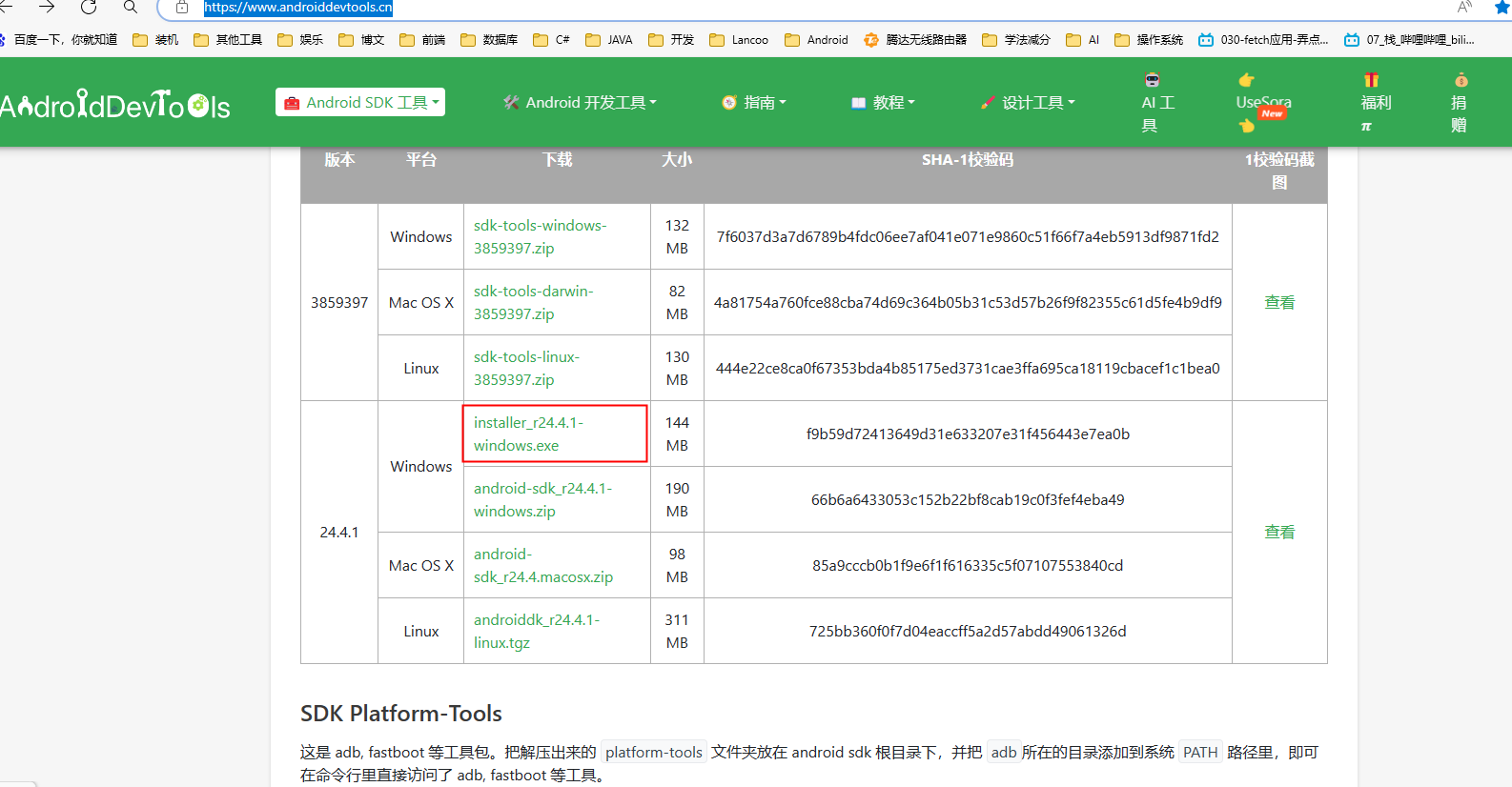Open the 操作系统 bookmark folder

1149,40
